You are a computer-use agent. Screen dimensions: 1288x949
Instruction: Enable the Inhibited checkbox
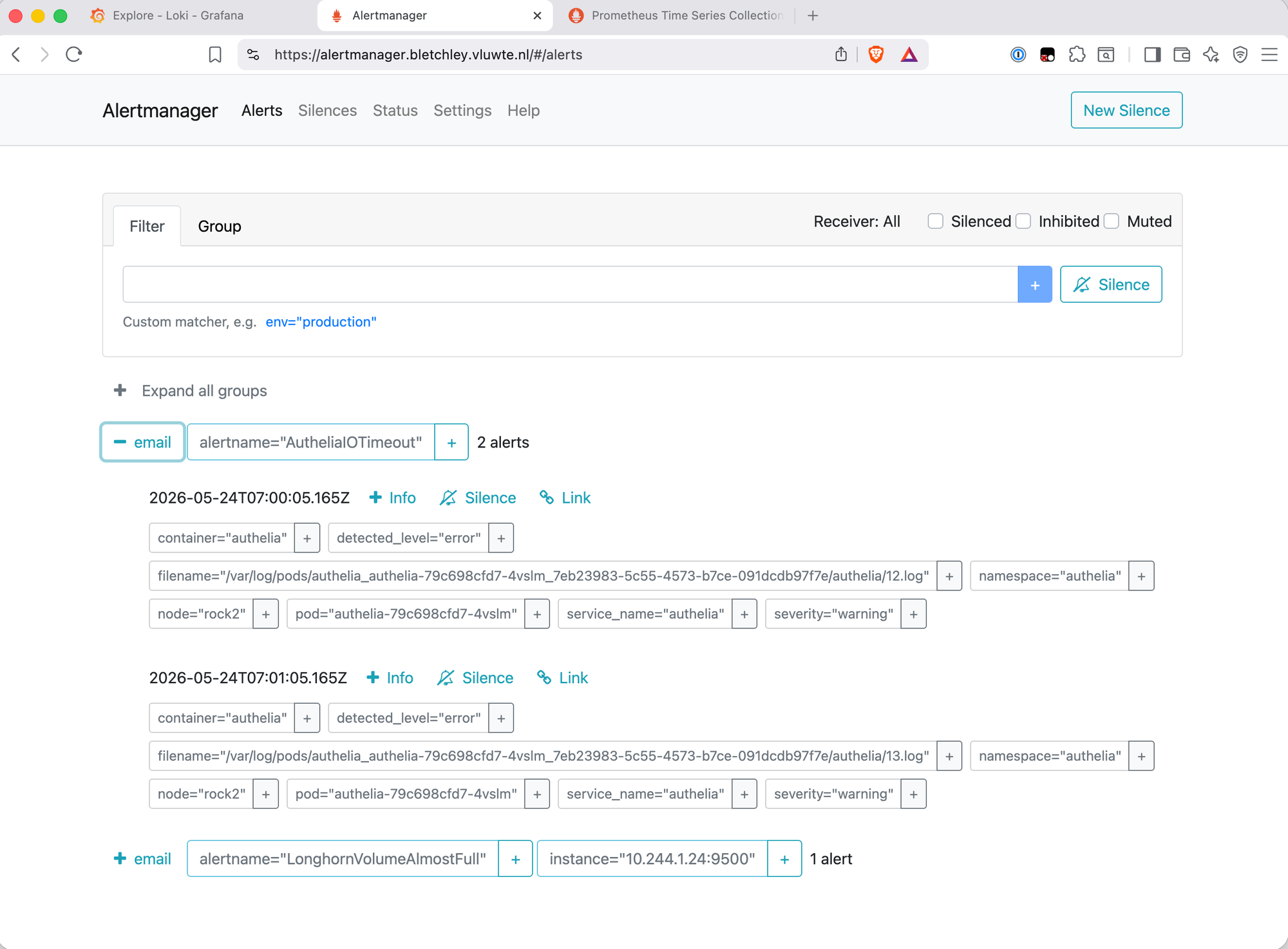(x=1023, y=221)
